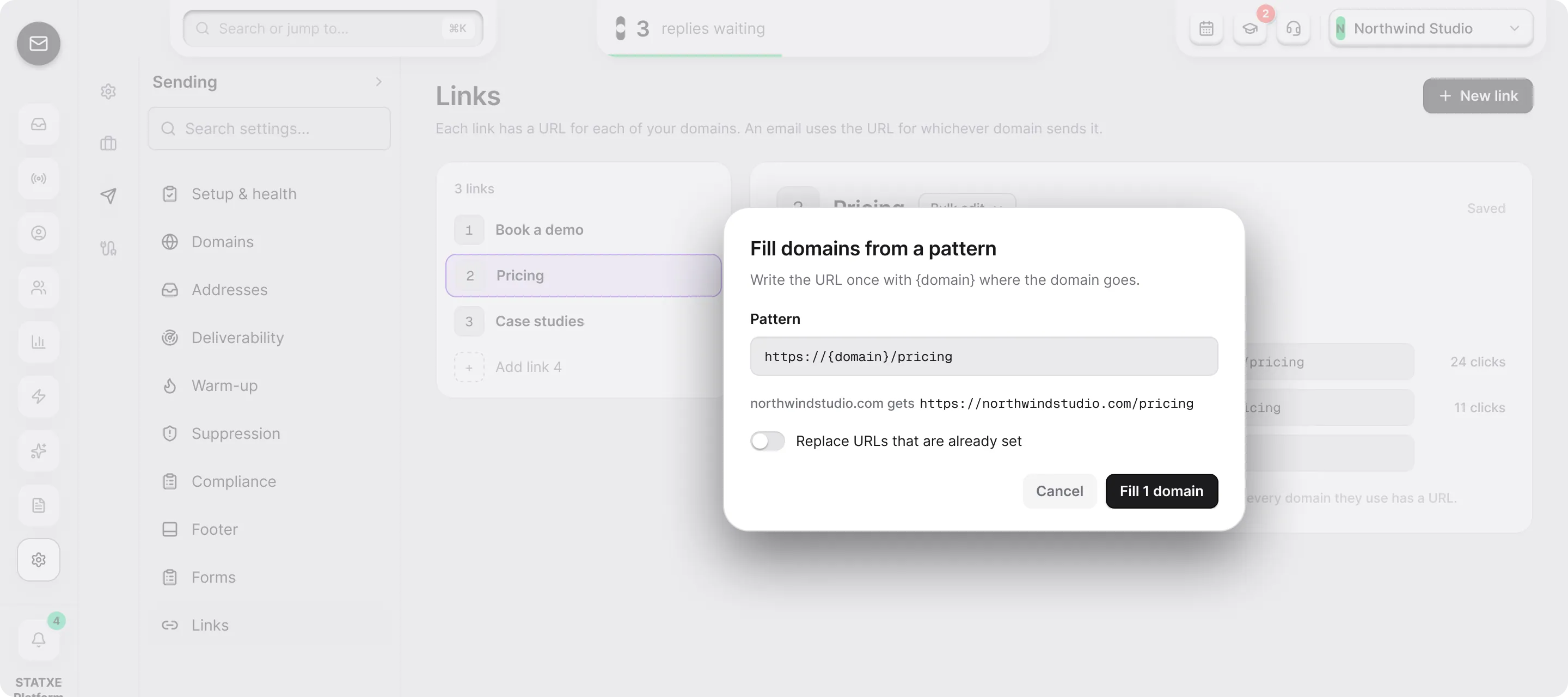The width and height of the screenshot is (1568, 697).
Task: Select the Pricing link row
Action: [583, 275]
